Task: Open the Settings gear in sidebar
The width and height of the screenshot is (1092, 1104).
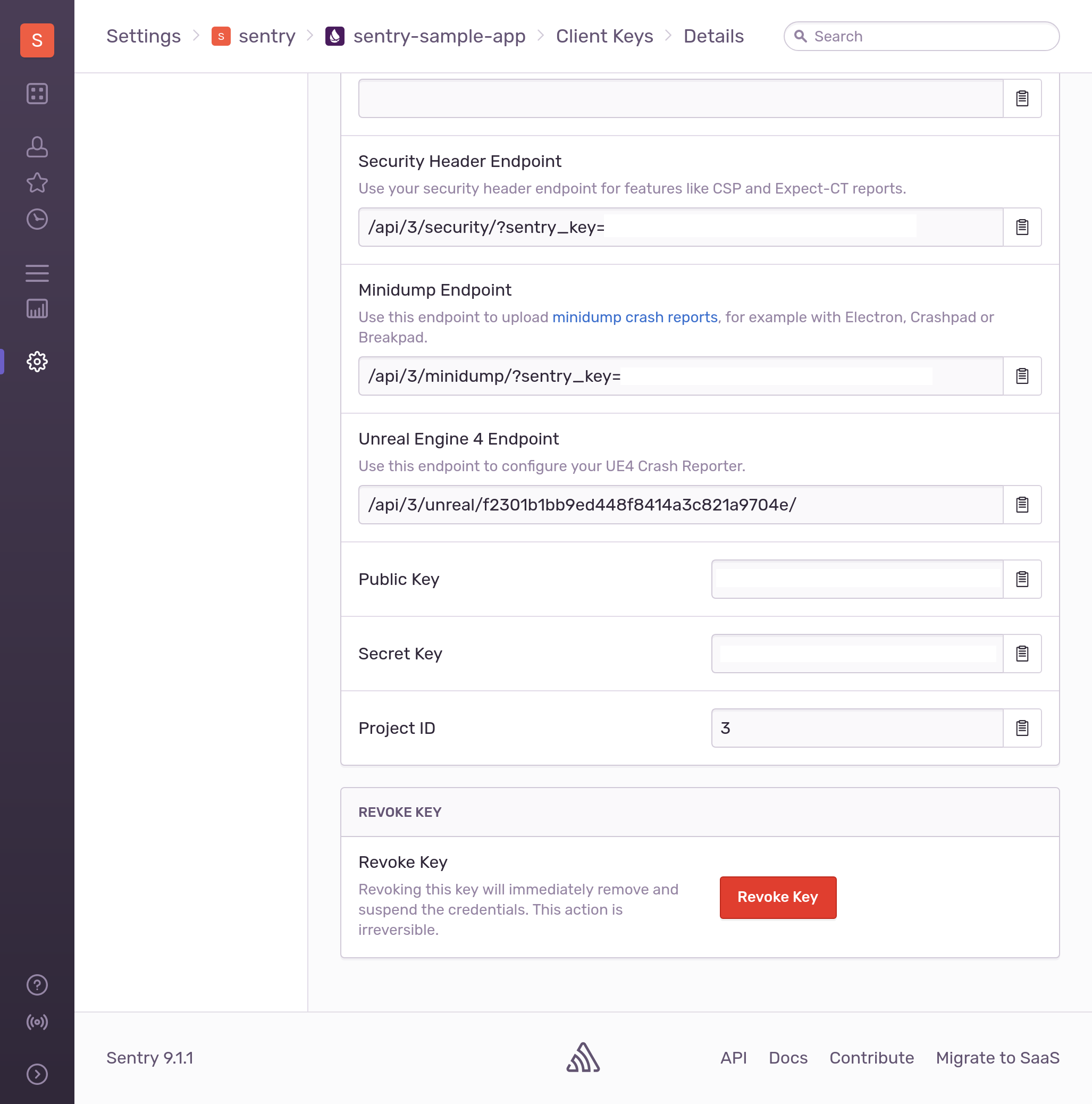Action: pos(37,362)
